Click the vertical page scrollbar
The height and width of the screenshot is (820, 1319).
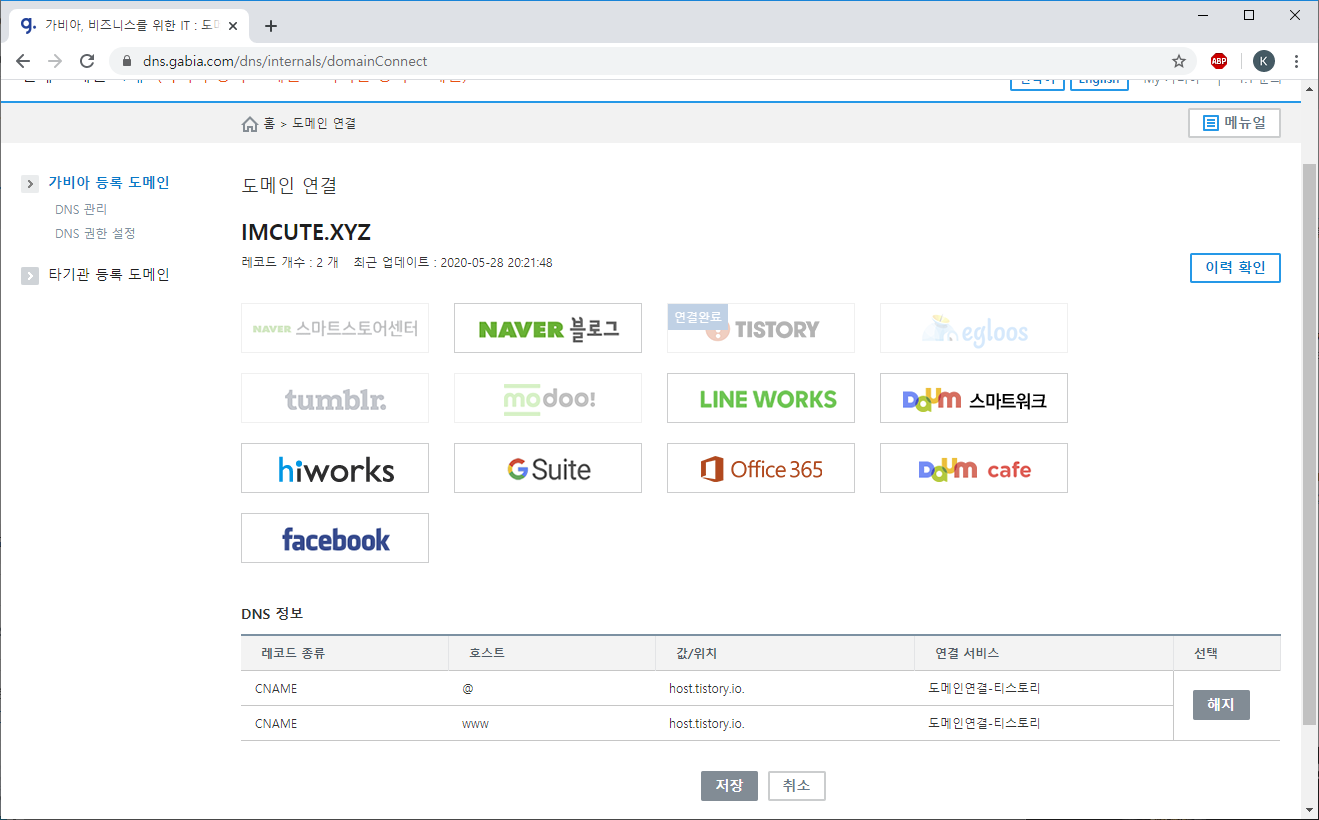click(1309, 443)
